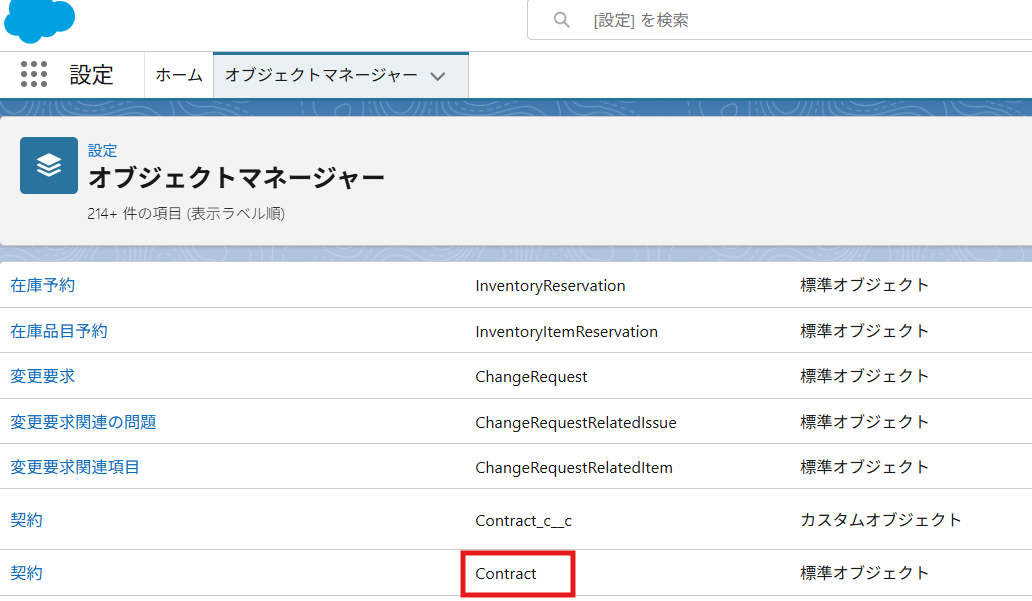Open the App Launcher dots grid

tap(34, 75)
